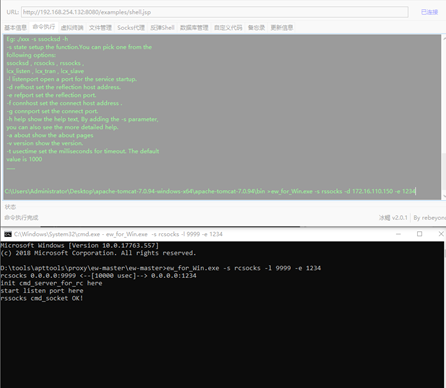Click the 'By rebeyond' author label

430,218
